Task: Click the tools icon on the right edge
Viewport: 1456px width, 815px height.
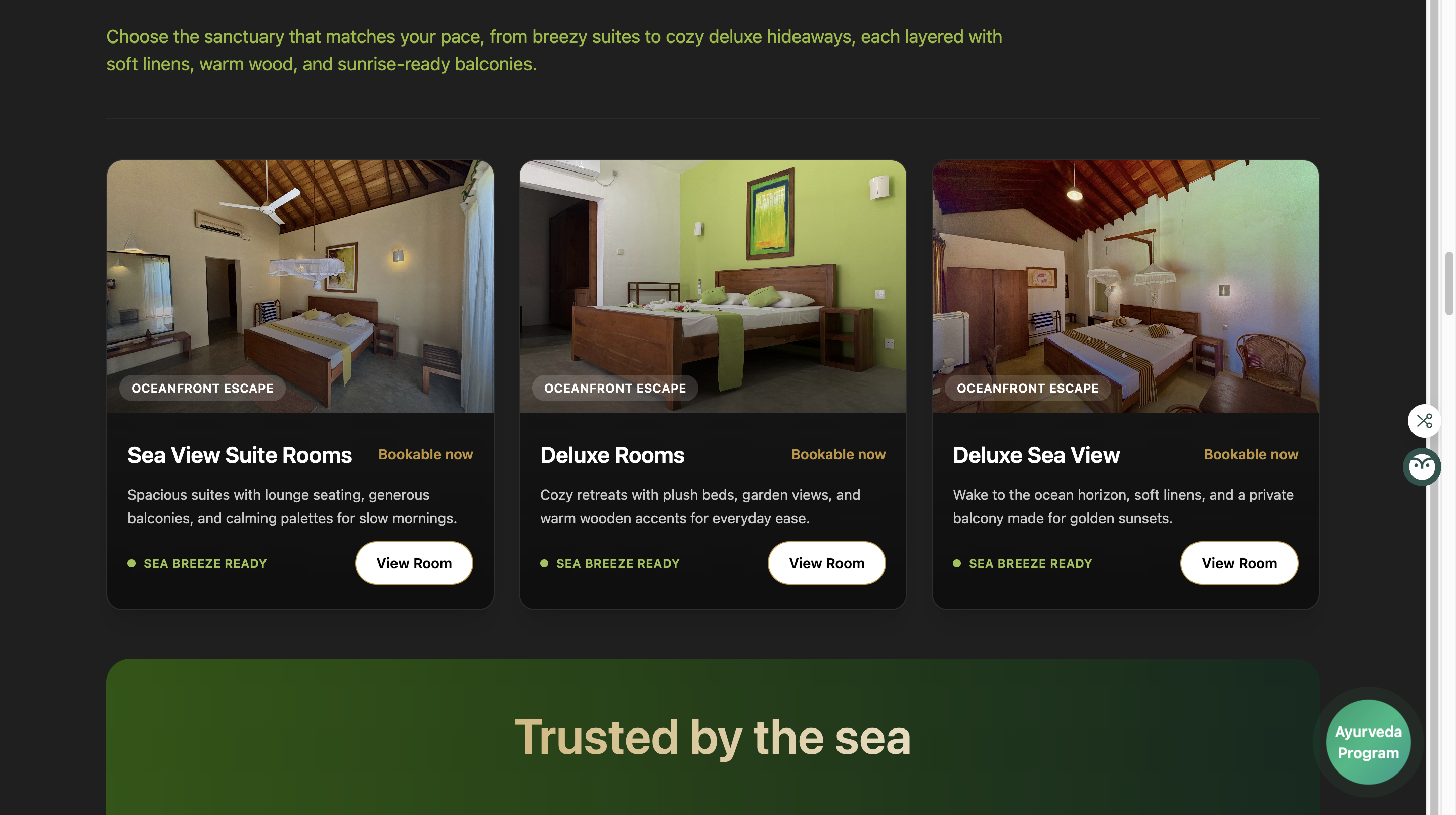Action: pos(1424,421)
